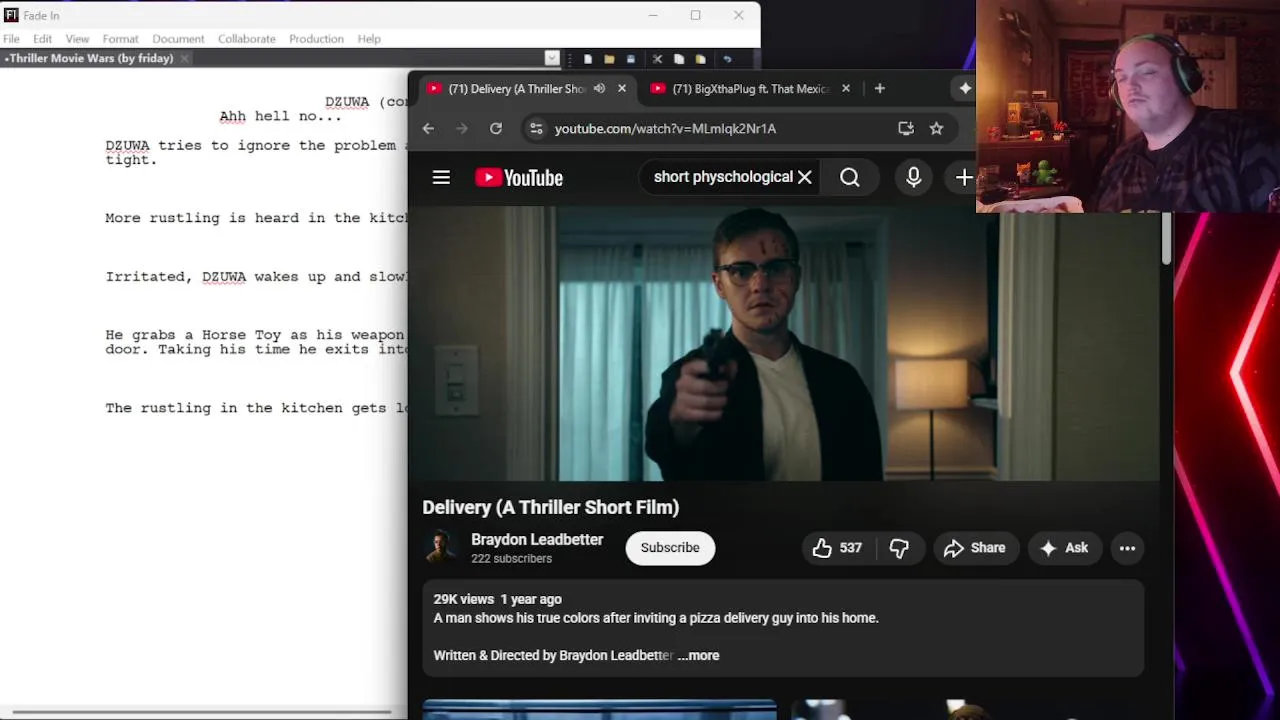Mute the Delivery tab audio icon

click(599, 89)
